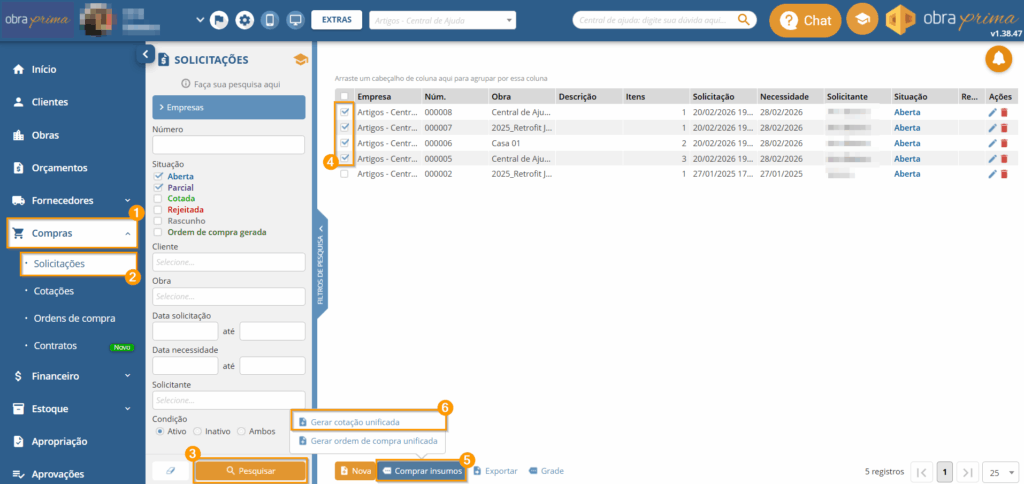Select the Inativo condition radio button
1024x484 pixels.
197,431
